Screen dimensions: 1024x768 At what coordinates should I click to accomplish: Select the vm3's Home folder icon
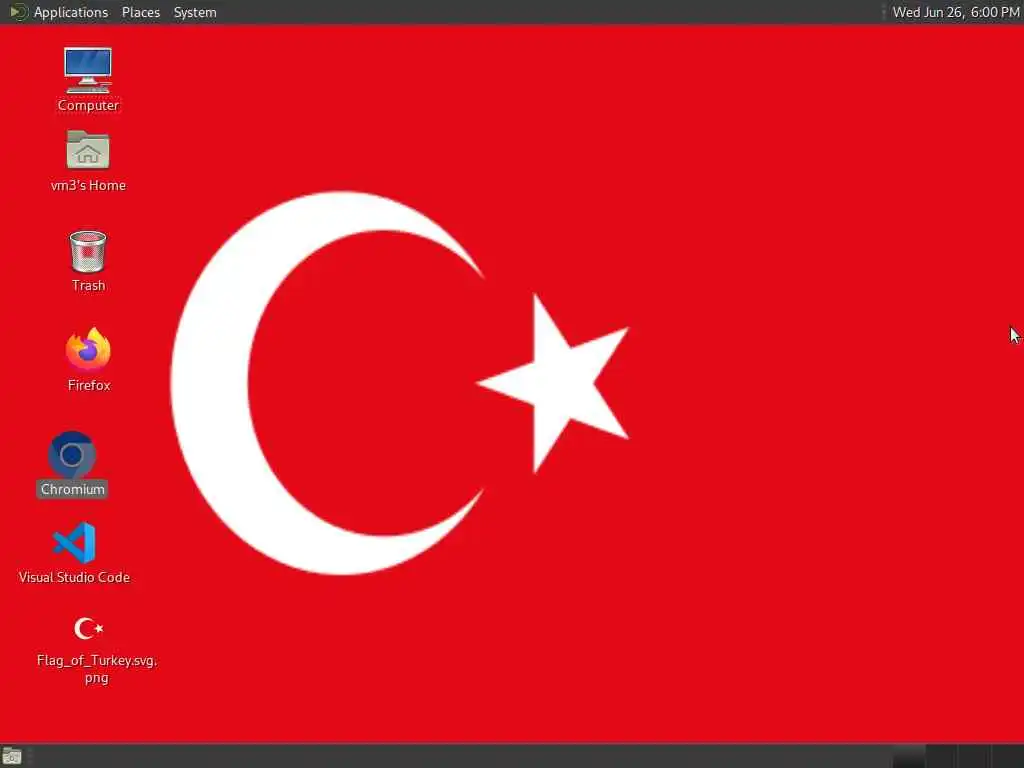click(88, 150)
